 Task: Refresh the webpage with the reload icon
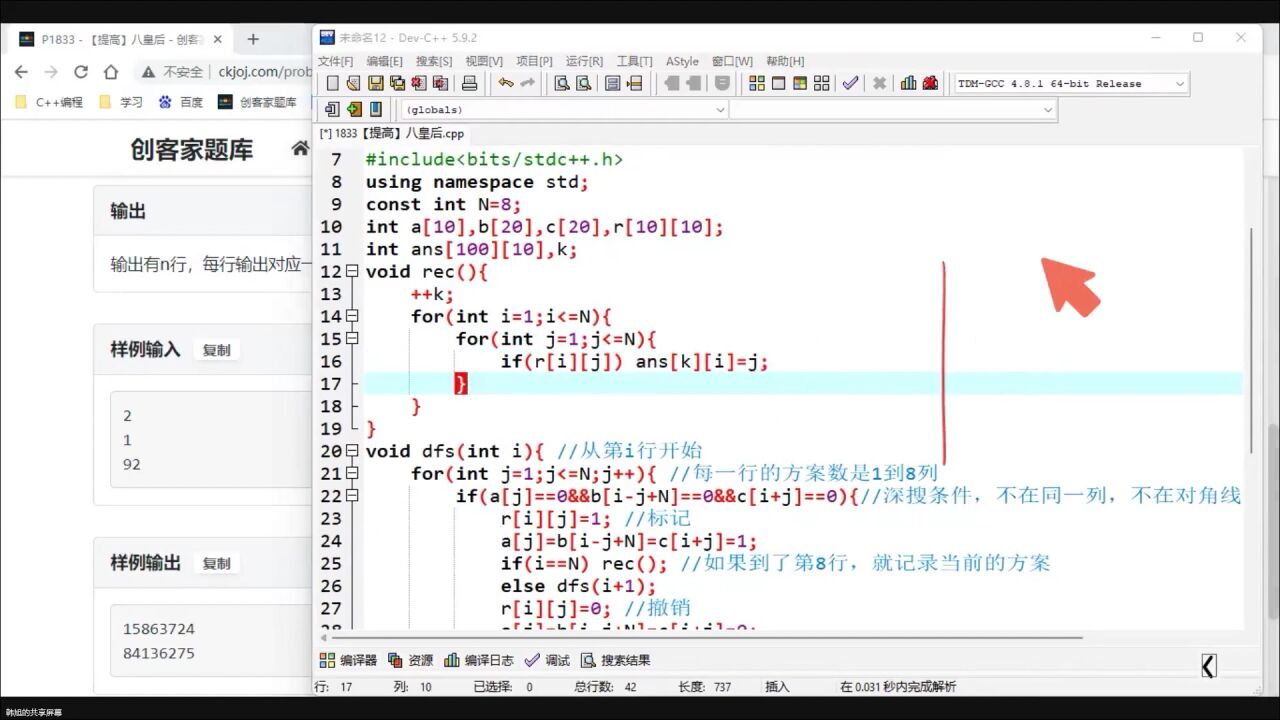point(80,73)
